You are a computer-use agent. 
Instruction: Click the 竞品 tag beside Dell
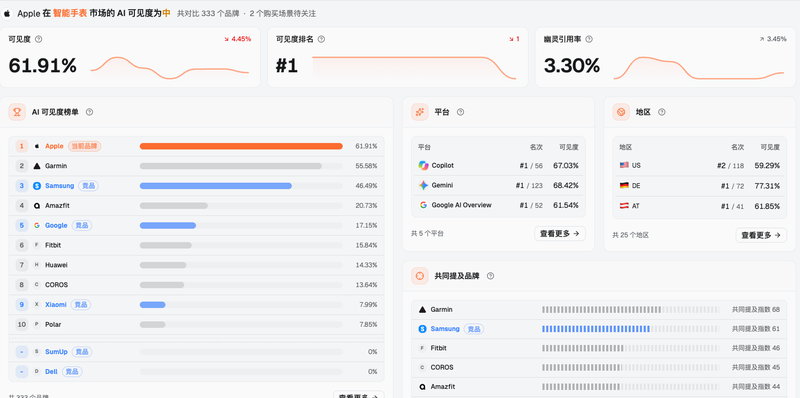[72, 371]
